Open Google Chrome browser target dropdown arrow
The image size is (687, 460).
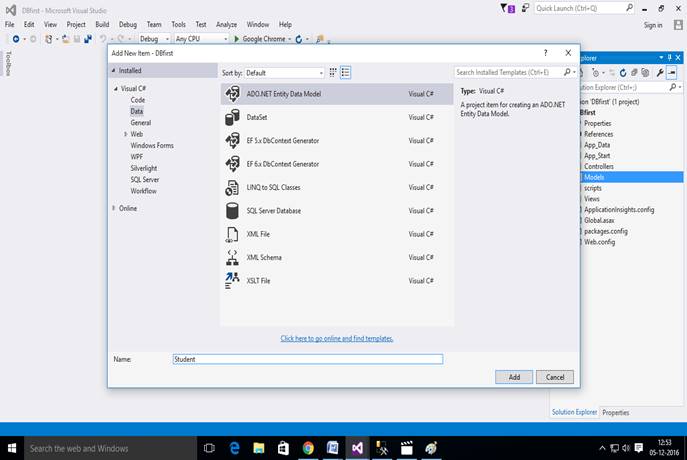(x=290, y=39)
